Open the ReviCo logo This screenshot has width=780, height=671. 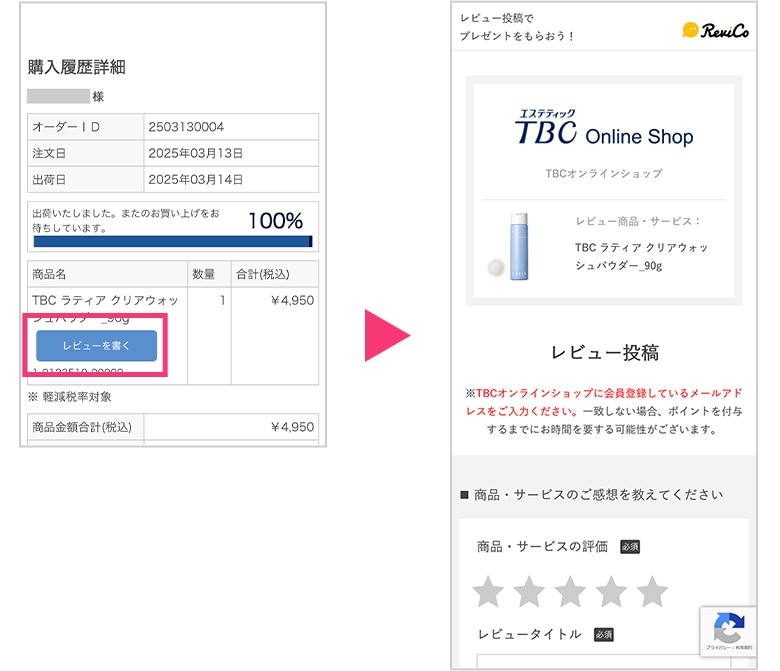(x=715, y=31)
